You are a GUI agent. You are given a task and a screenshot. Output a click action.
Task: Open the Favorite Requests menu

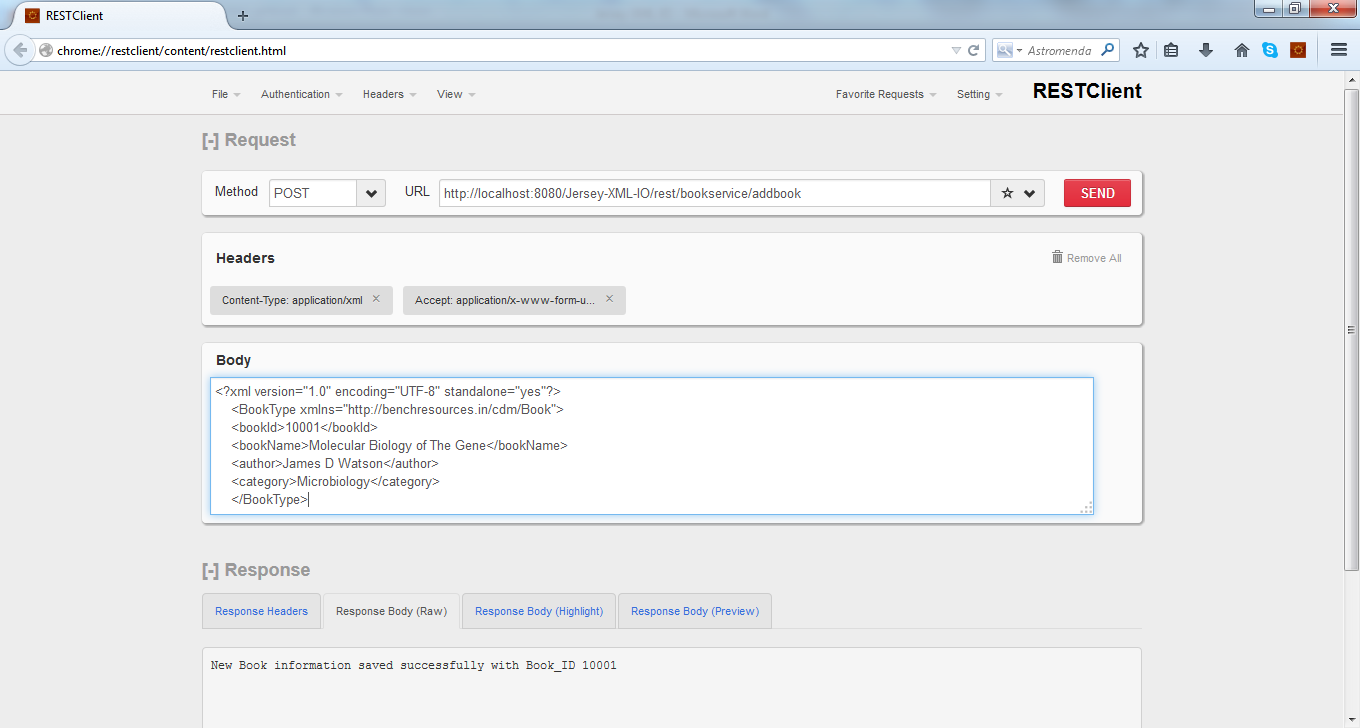880,93
